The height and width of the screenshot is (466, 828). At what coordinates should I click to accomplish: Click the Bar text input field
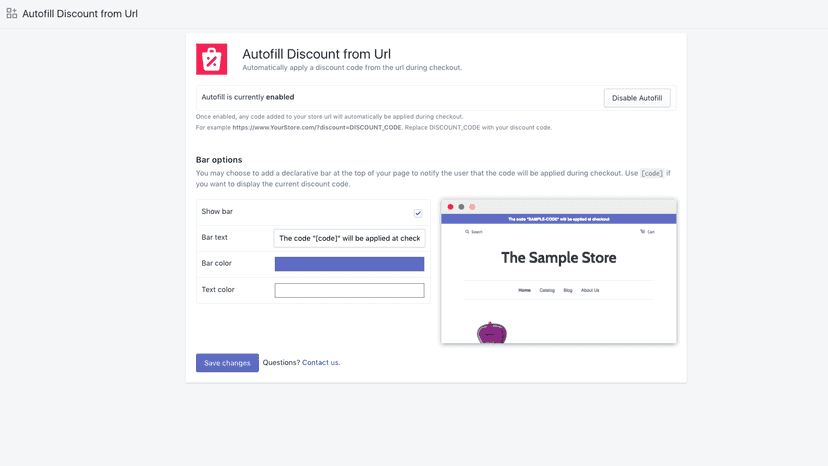click(349, 238)
